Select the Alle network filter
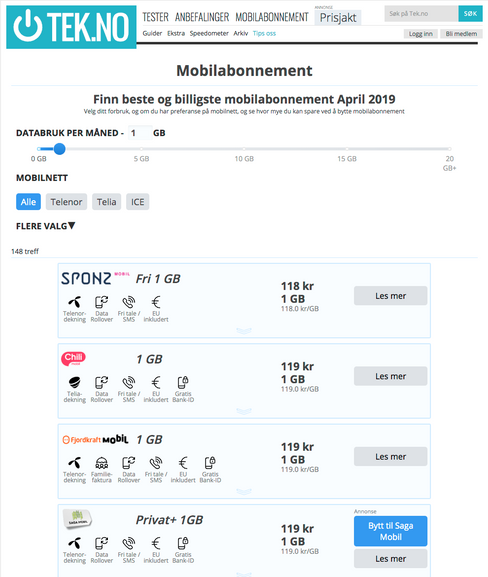 [28, 202]
